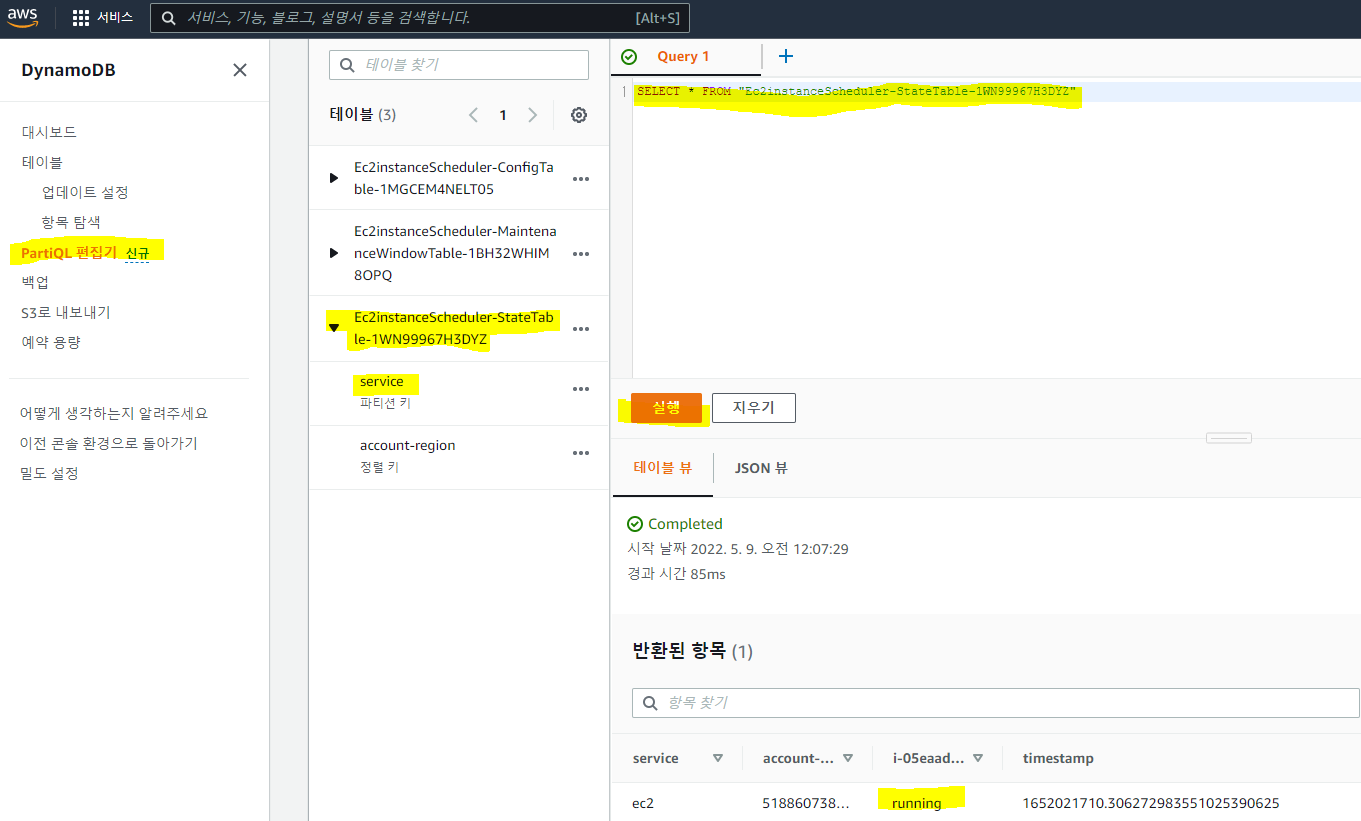This screenshot has height=821, width=1361.
Task: Open actions menu for service key
Action: (x=581, y=389)
